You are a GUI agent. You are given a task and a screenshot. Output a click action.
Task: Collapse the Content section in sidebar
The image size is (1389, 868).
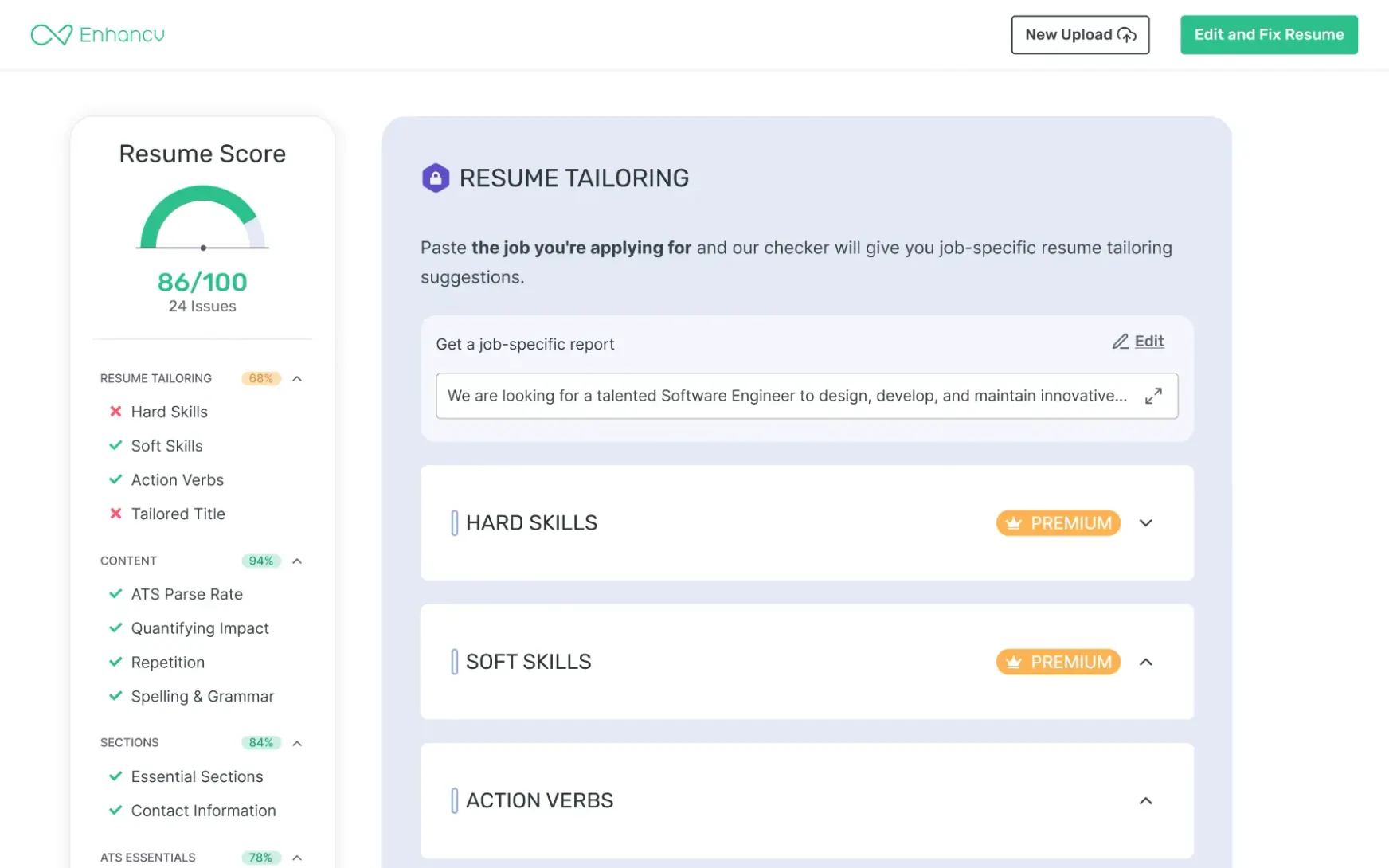click(297, 561)
